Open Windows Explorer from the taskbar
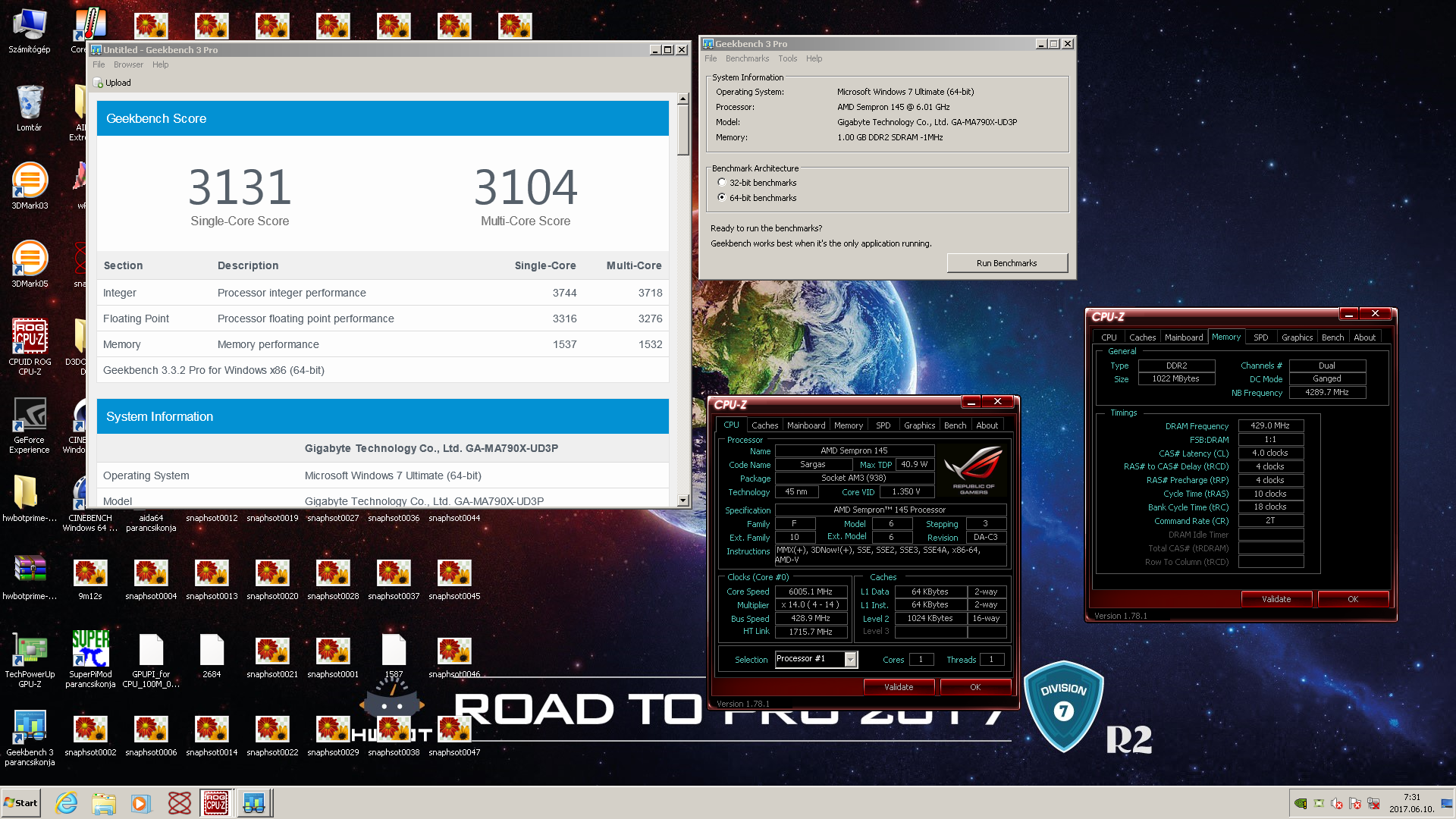The height and width of the screenshot is (819, 1456). click(104, 803)
